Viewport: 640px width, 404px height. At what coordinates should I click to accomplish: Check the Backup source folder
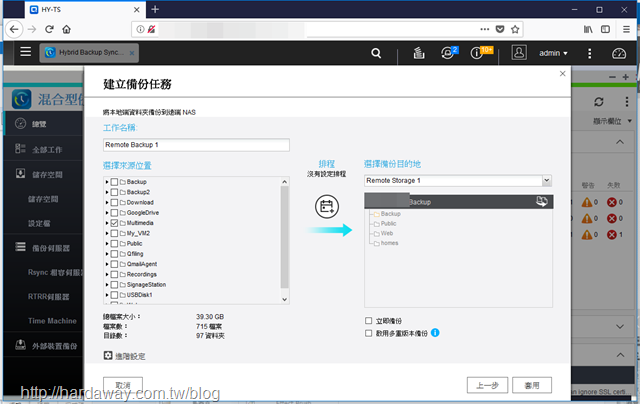coord(114,182)
